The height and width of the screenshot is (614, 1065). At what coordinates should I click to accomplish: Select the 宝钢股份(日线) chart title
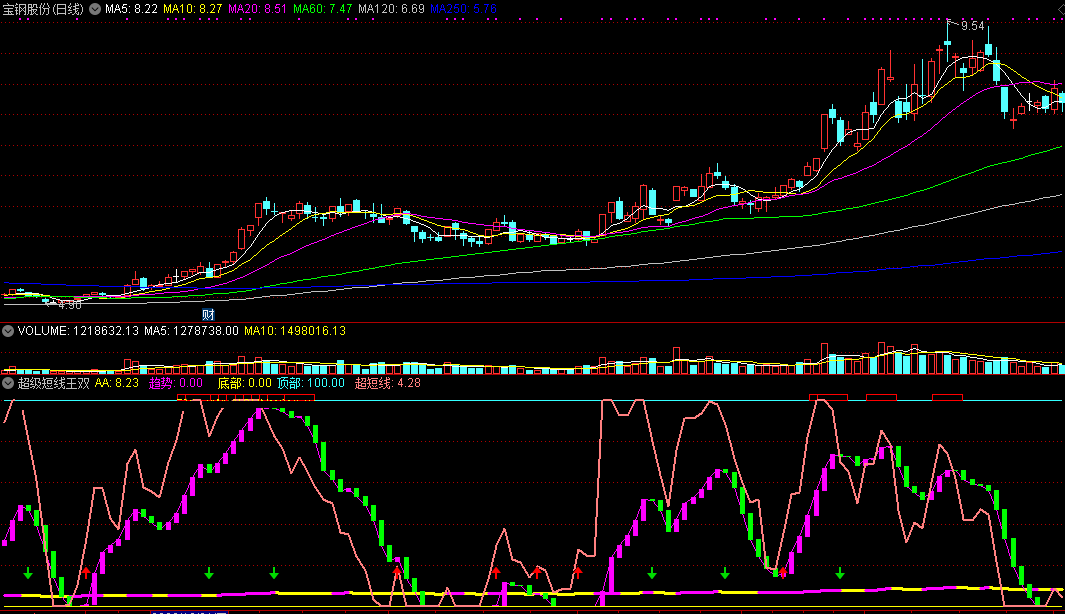[43, 10]
